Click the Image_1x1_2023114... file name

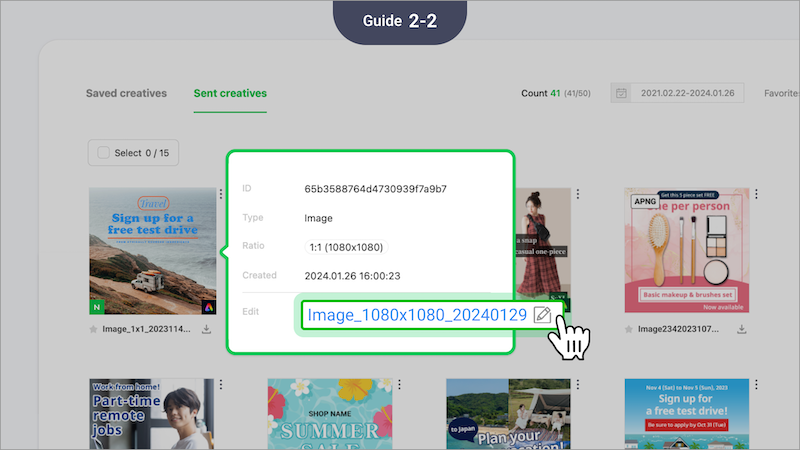[146, 329]
